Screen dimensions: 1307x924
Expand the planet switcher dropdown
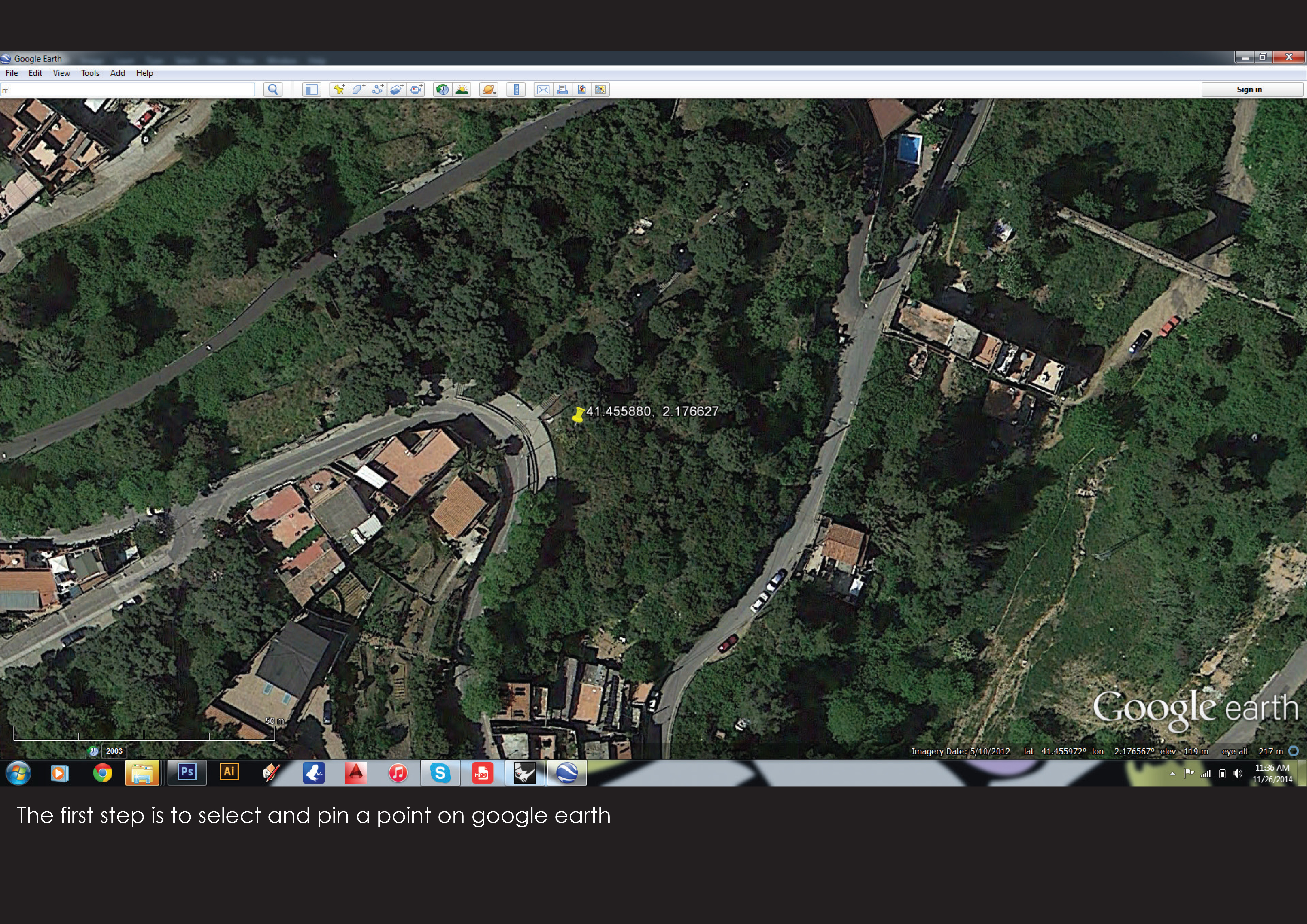(489, 89)
